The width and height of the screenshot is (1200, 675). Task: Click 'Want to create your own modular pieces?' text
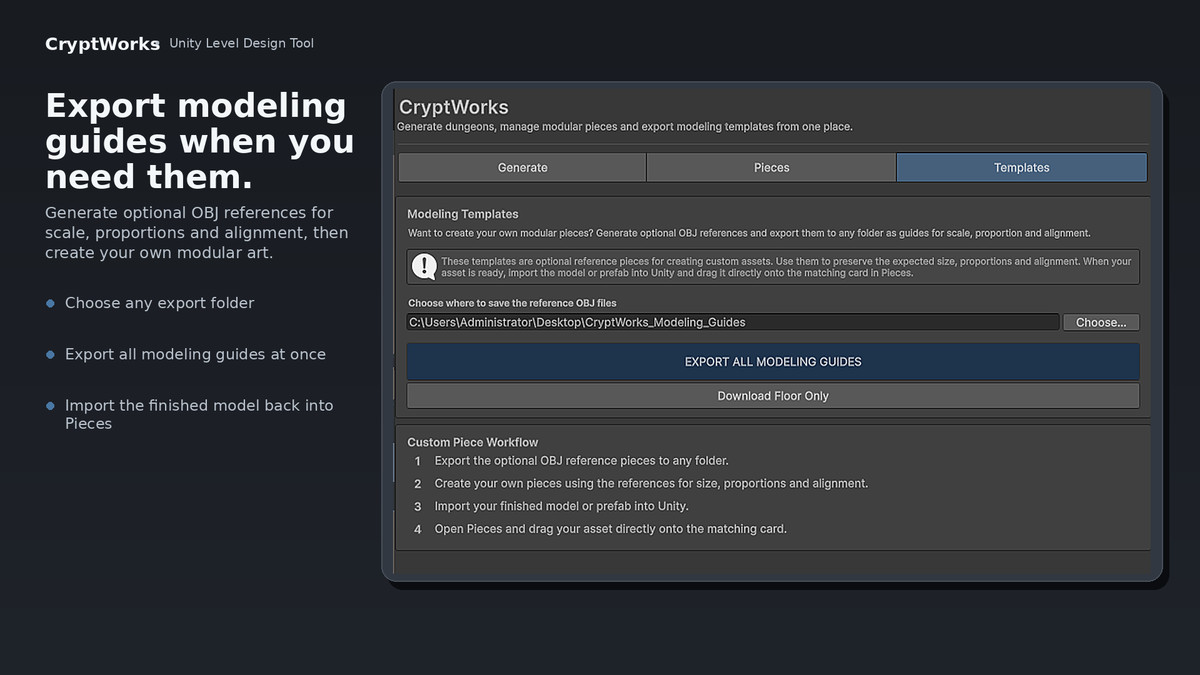[749, 233]
